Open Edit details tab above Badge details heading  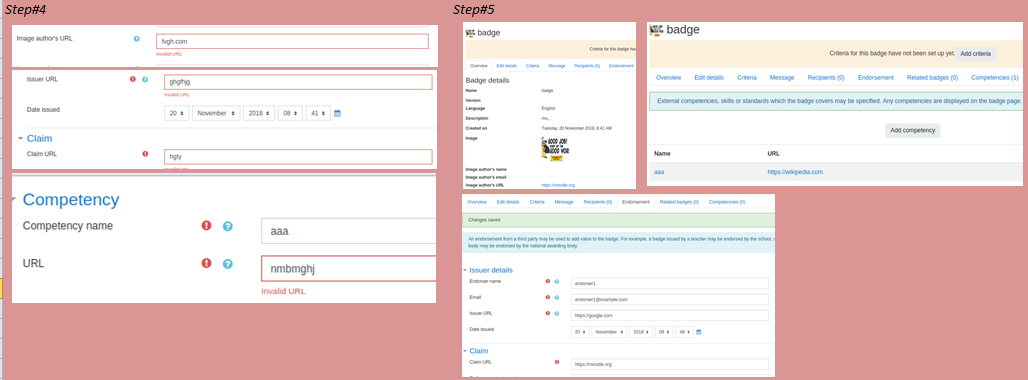[x=507, y=66]
